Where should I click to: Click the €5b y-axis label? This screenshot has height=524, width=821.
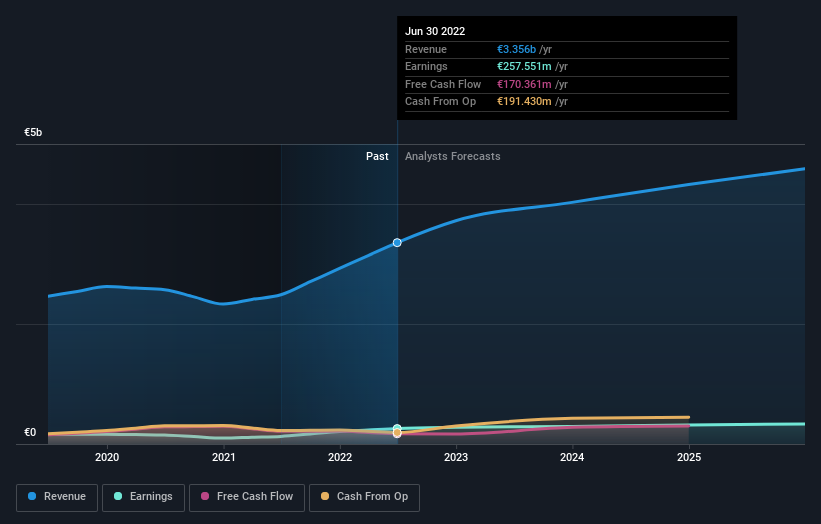click(33, 132)
